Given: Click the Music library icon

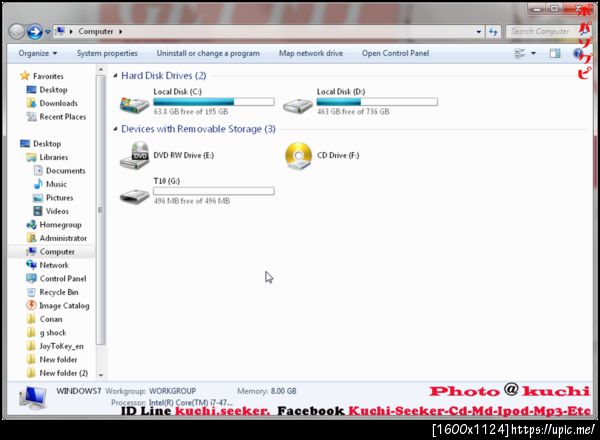Looking at the screenshot, I should click(x=38, y=184).
